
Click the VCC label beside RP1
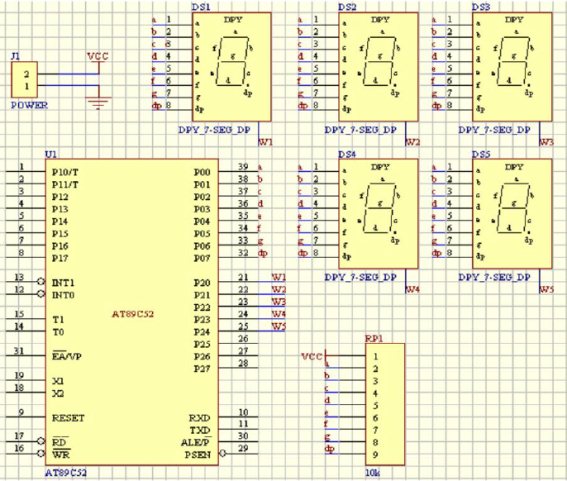pyautogui.click(x=311, y=357)
